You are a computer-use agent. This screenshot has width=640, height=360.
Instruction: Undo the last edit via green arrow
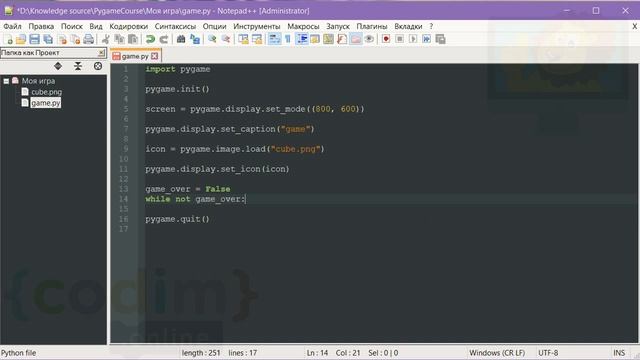(150, 39)
